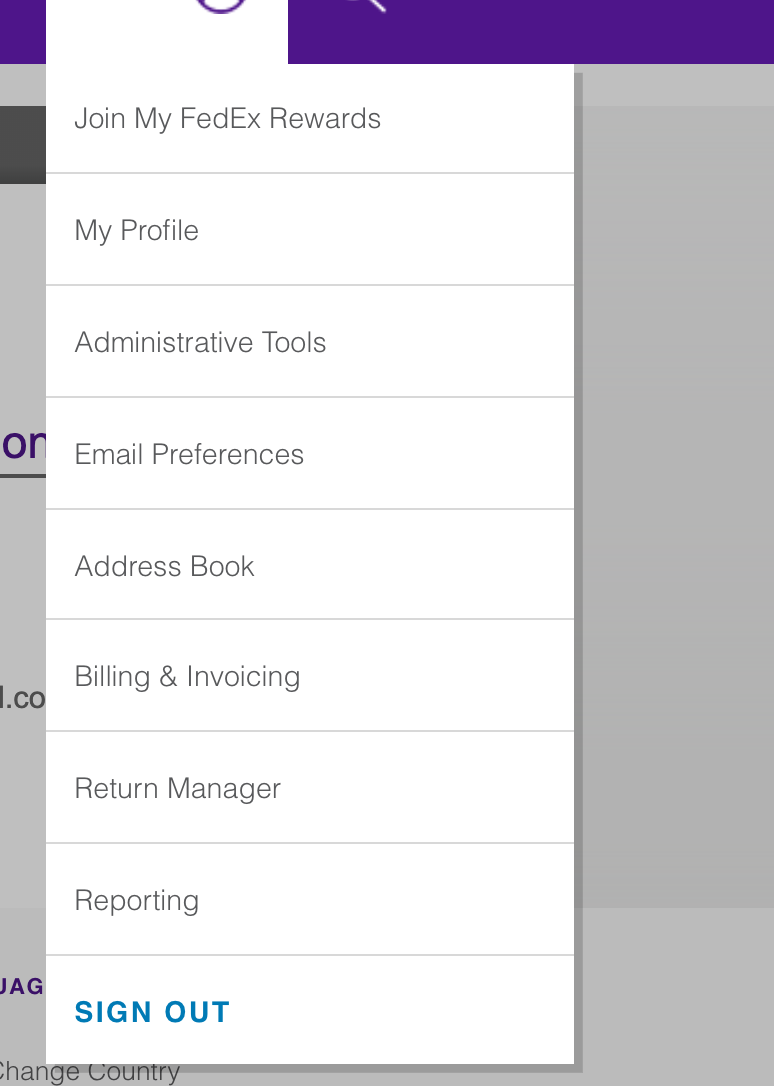Open Return Manager
The image size is (774, 1086).
[177, 788]
